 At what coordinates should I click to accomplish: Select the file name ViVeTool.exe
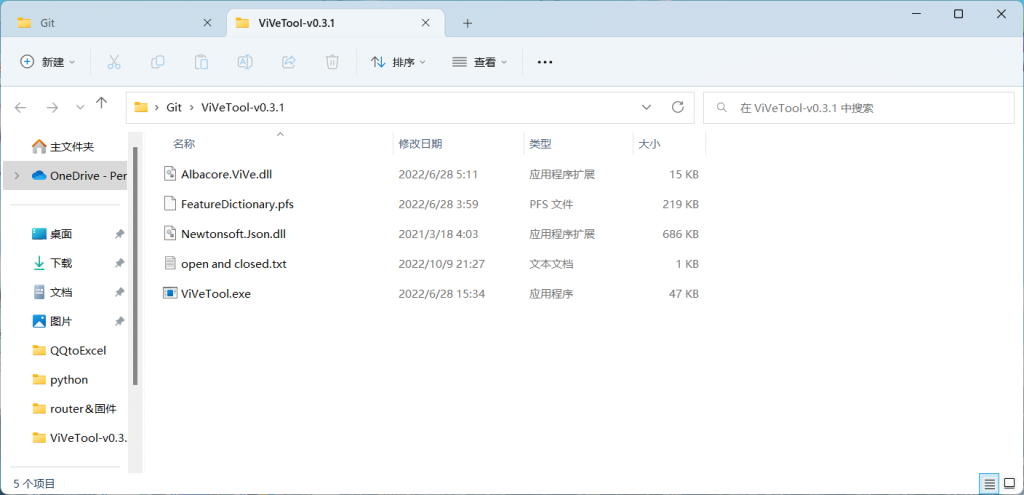[x=216, y=294]
